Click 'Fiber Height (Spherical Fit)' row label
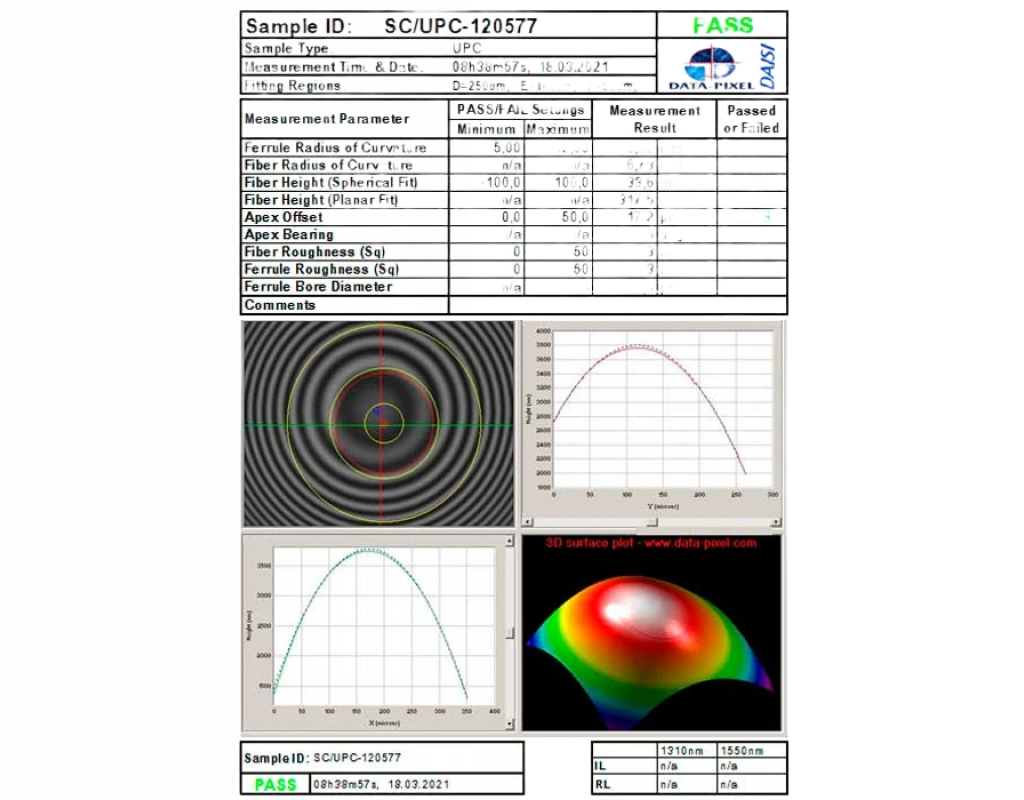1024x800 pixels. (330, 182)
